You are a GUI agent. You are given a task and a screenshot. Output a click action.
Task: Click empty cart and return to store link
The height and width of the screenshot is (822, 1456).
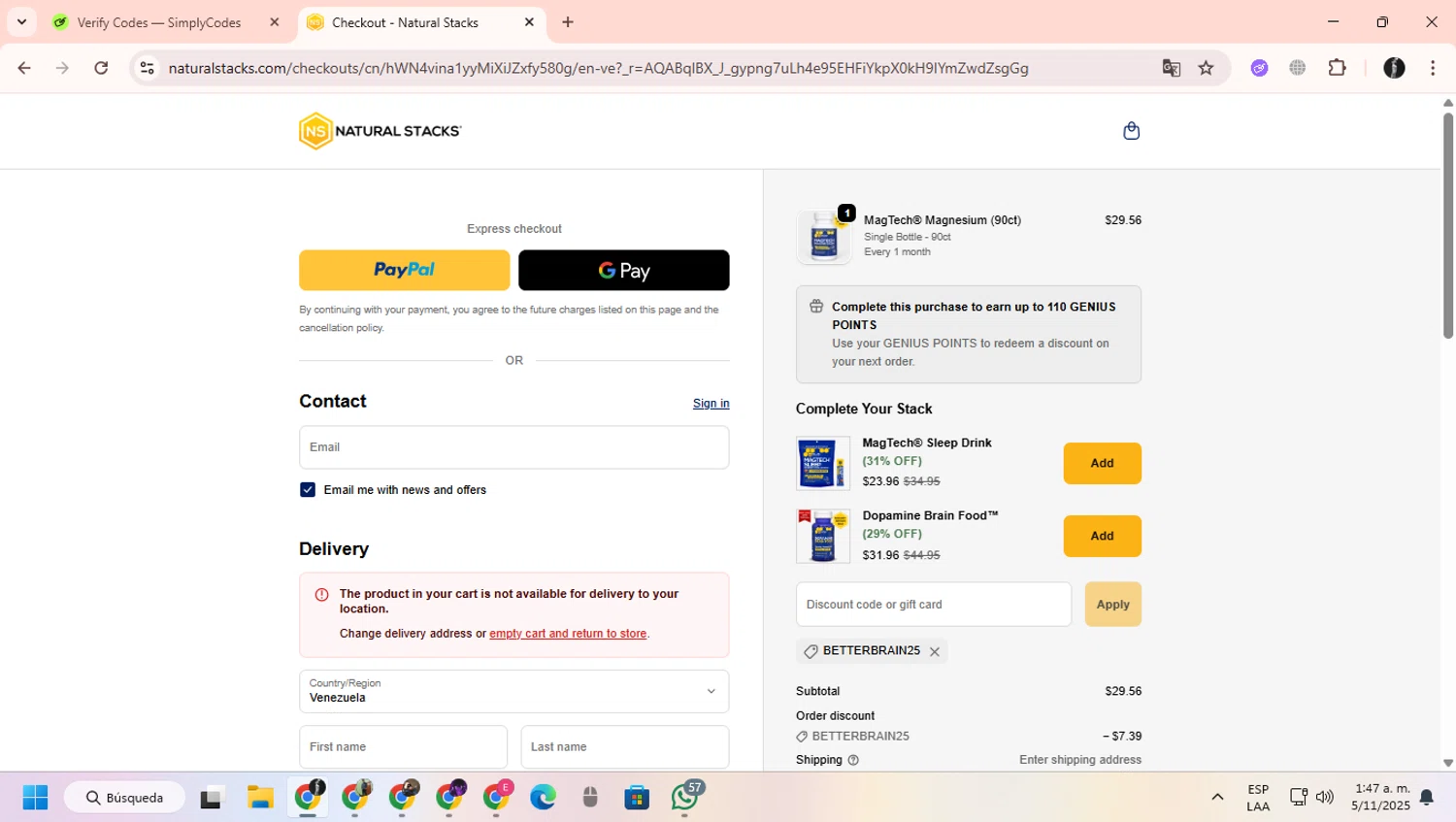(x=568, y=634)
